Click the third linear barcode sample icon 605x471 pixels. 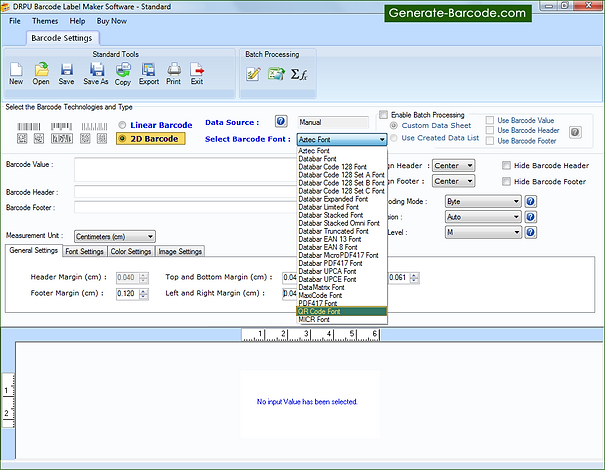tap(94, 127)
